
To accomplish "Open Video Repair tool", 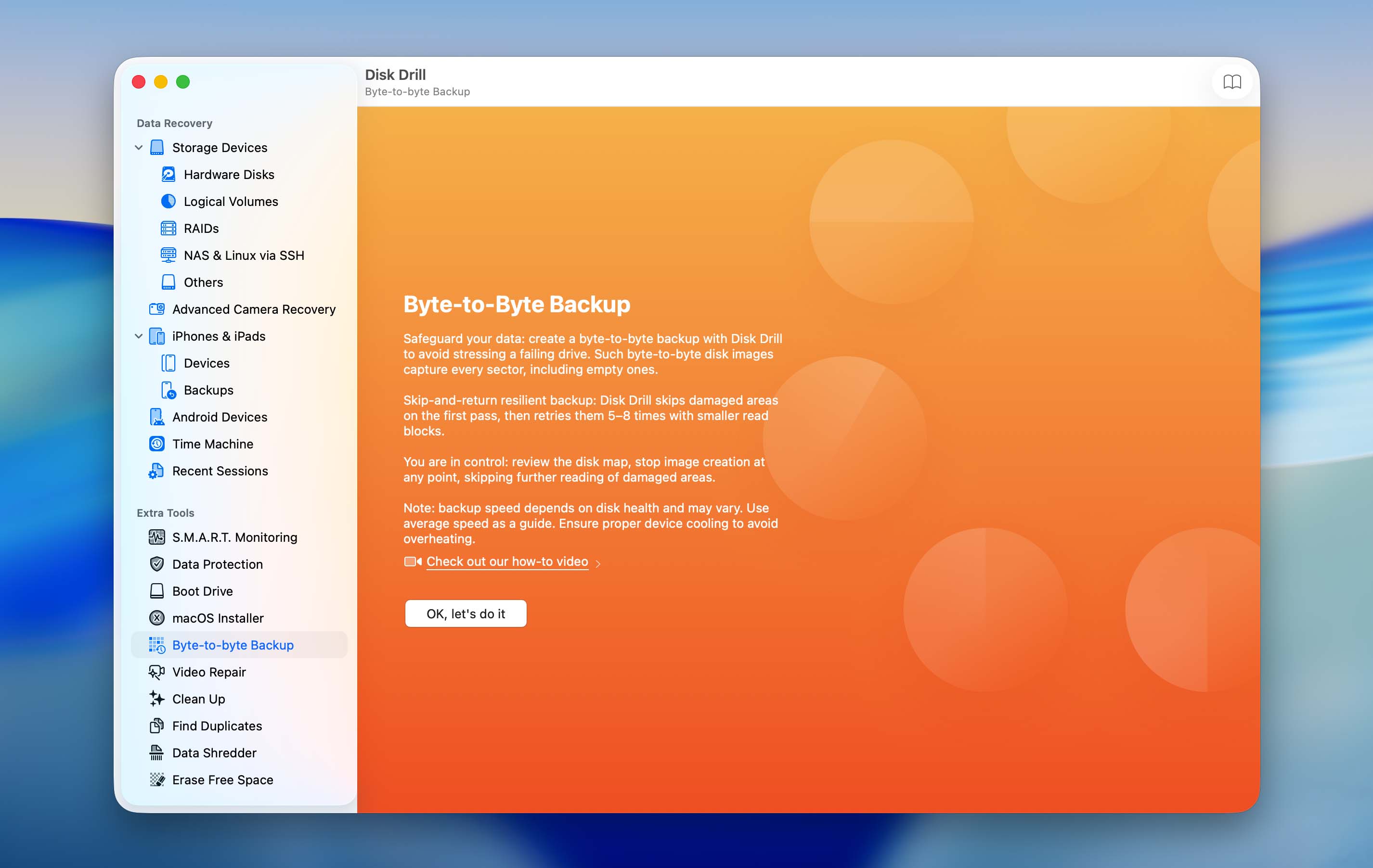I will pos(239,672).
